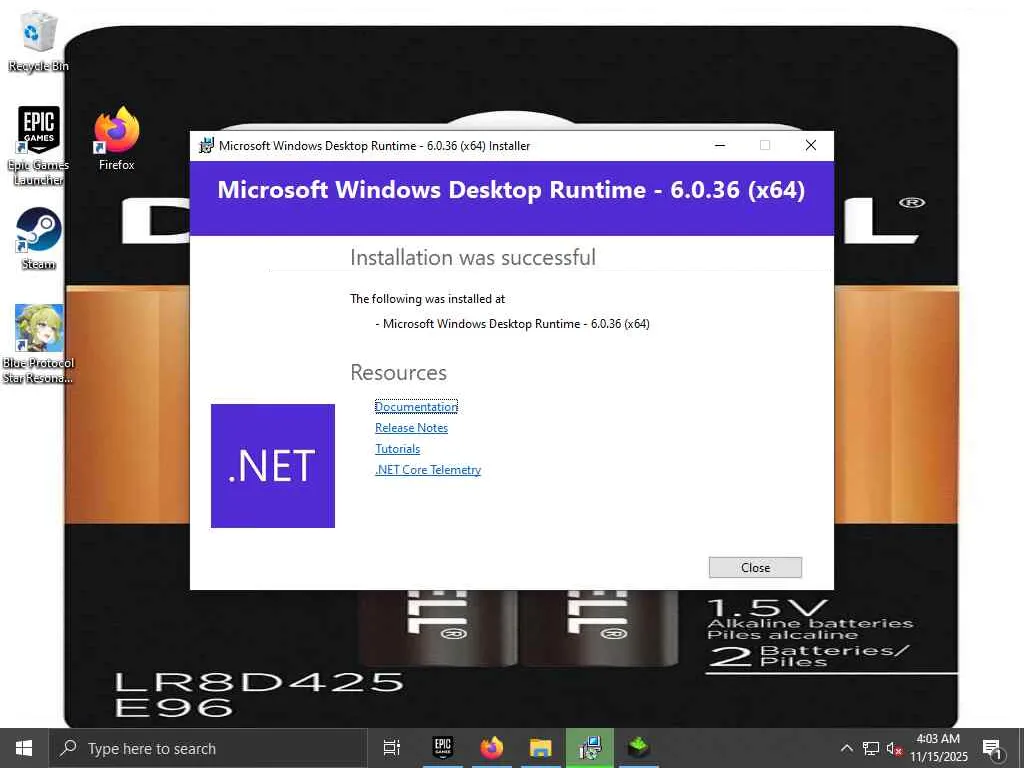Open the Tutorials link

397,449
